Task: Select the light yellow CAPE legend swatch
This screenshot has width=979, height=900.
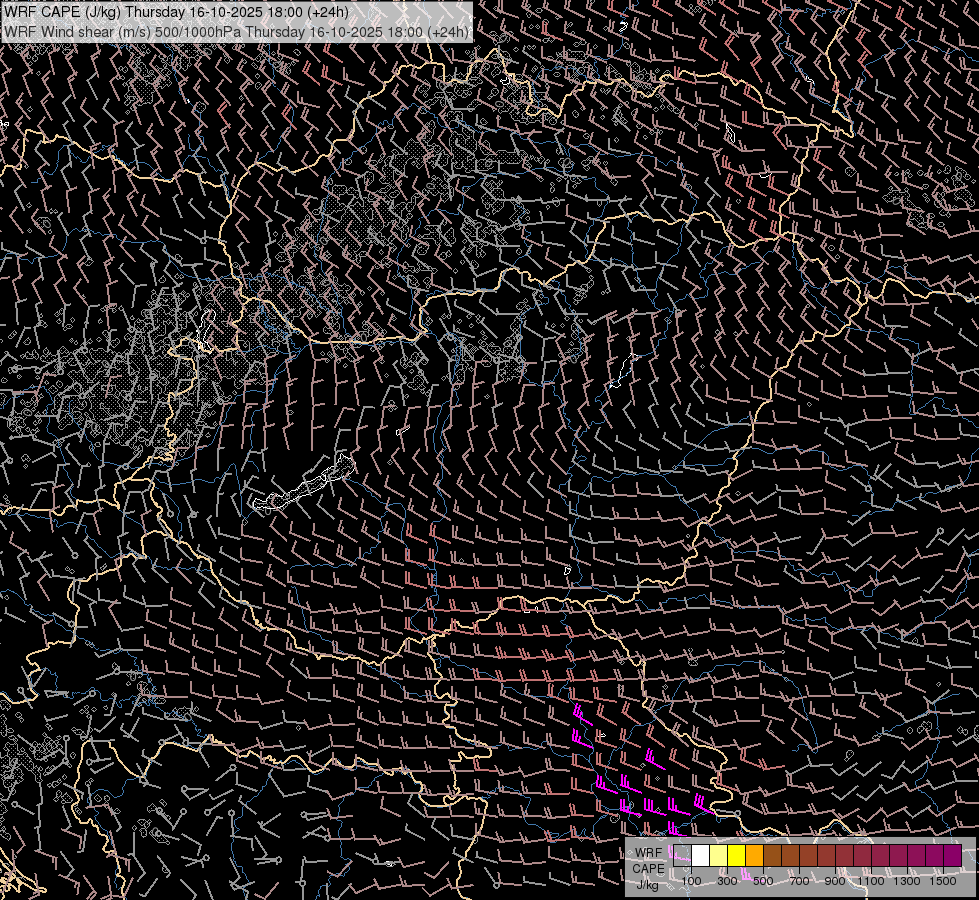Action: point(718,855)
